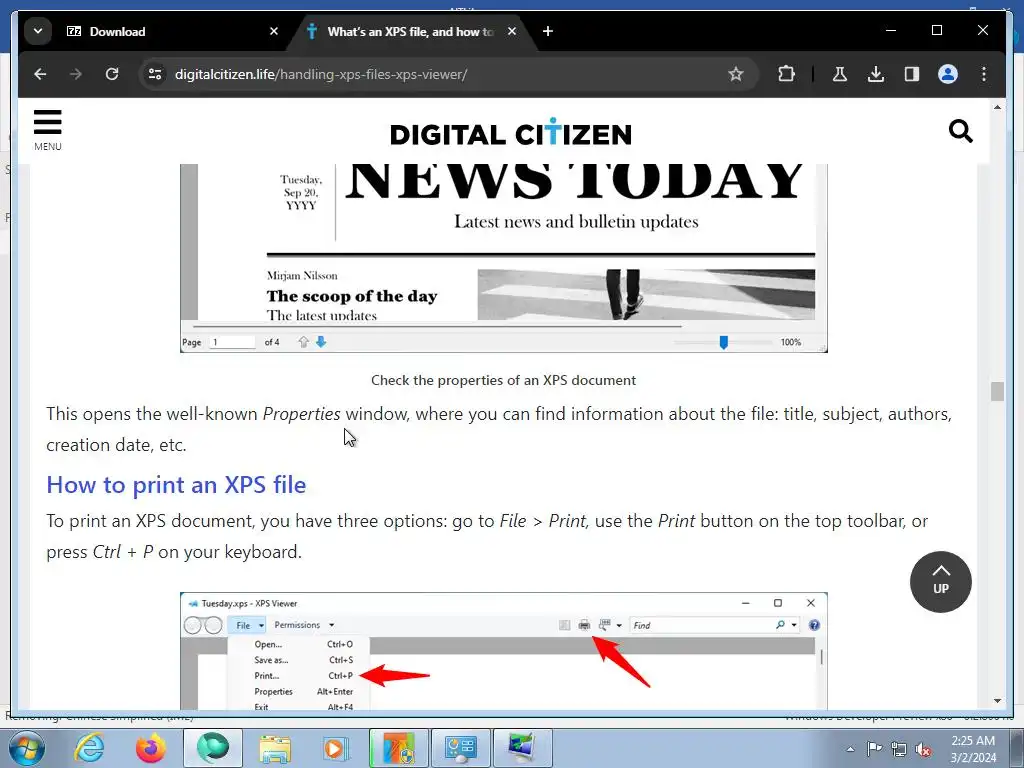Open the shielded installer taskbar button
Screen dimensions: 1024x768
pyautogui.click(x=399, y=748)
